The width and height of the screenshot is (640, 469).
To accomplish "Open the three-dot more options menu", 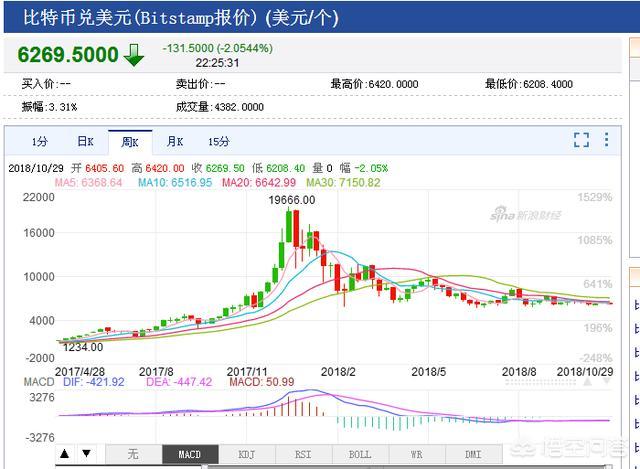I will 606,141.
